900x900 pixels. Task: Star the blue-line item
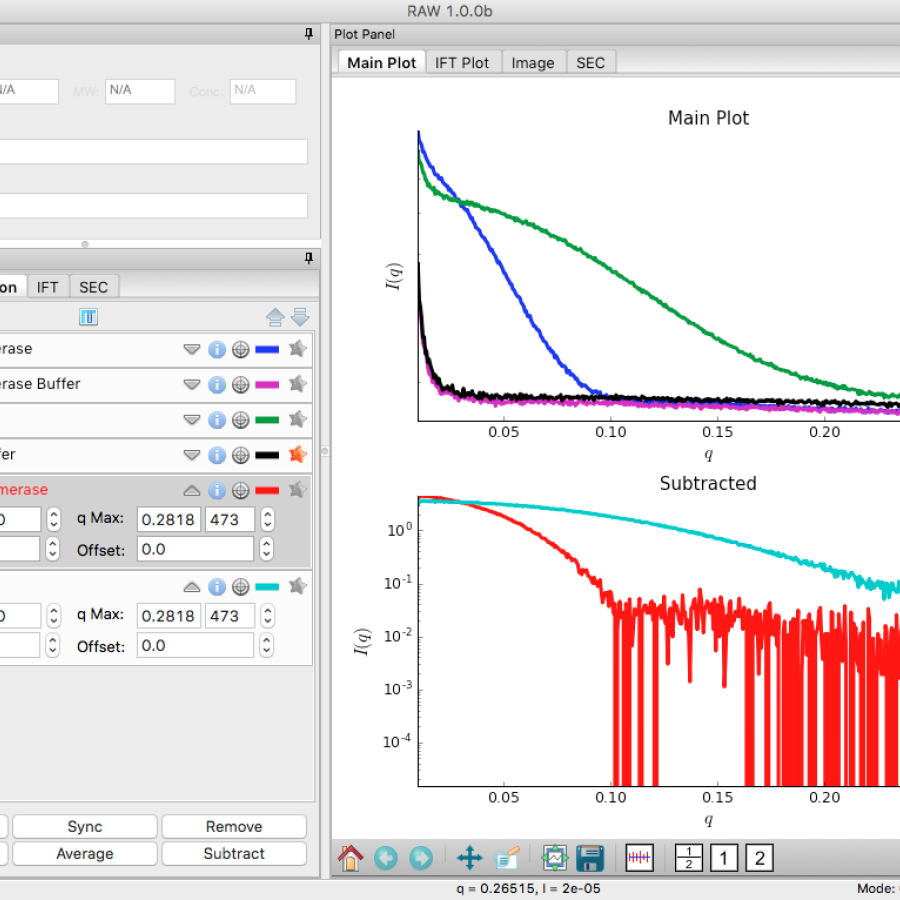(297, 348)
